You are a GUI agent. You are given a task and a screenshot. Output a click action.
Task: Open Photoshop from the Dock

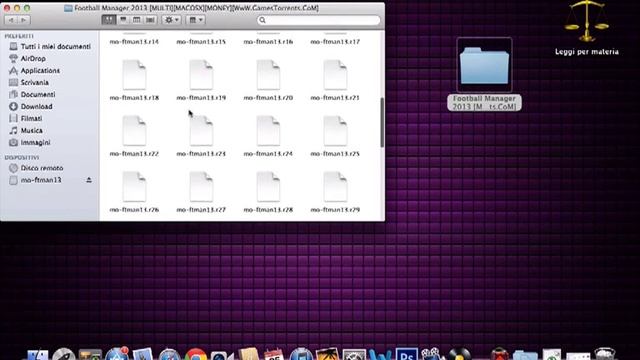pyautogui.click(x=407, y=354)
